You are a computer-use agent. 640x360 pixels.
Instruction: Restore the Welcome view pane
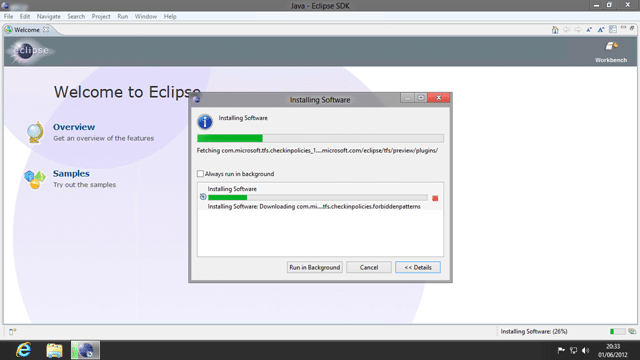tap(632, 28)
